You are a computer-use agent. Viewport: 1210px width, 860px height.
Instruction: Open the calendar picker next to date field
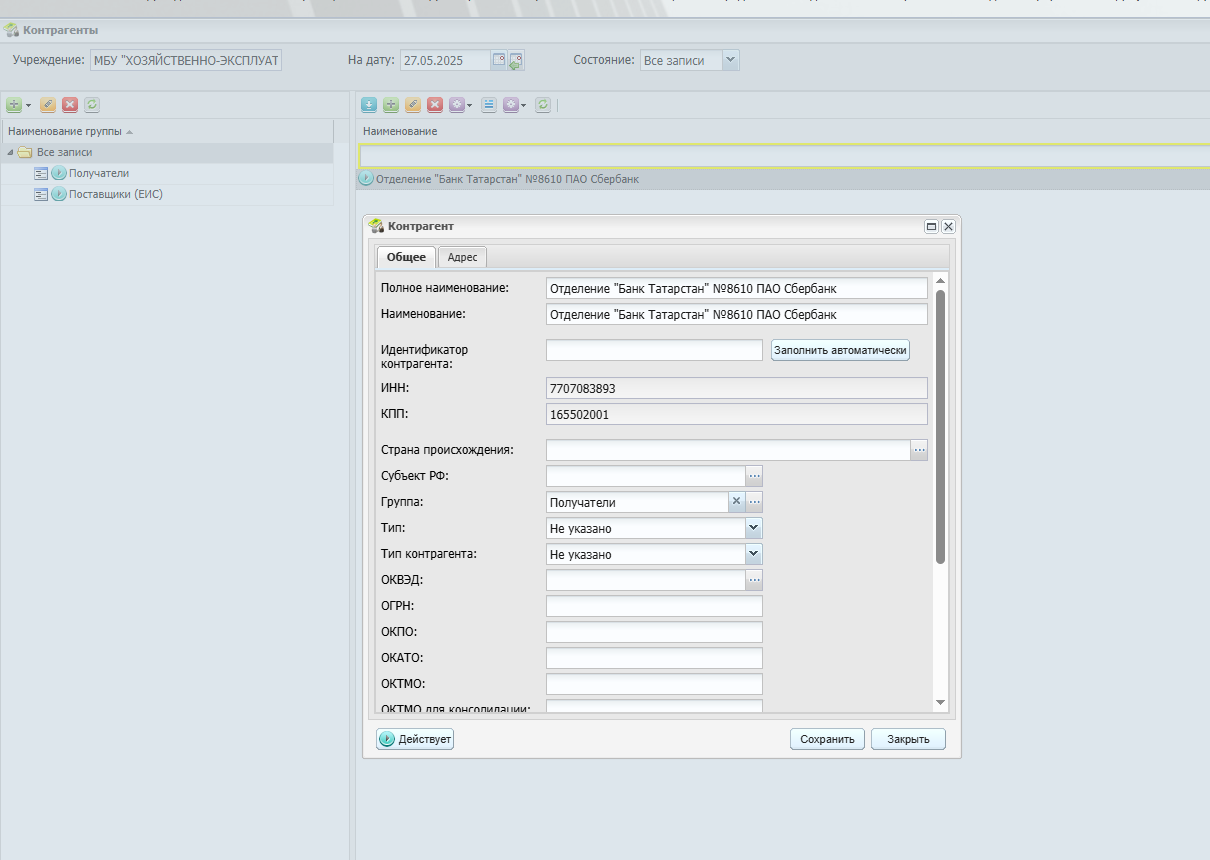pos(498,60)
